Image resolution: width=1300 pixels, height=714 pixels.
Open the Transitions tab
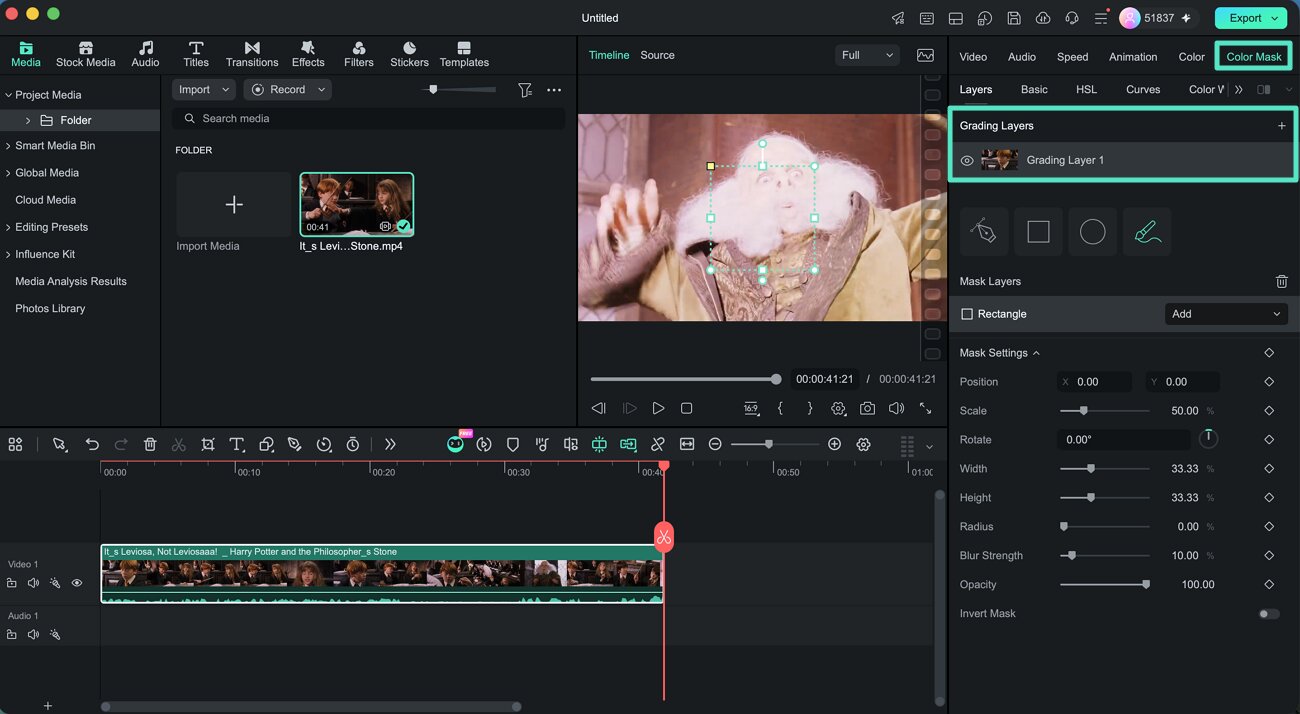point(252,55)
